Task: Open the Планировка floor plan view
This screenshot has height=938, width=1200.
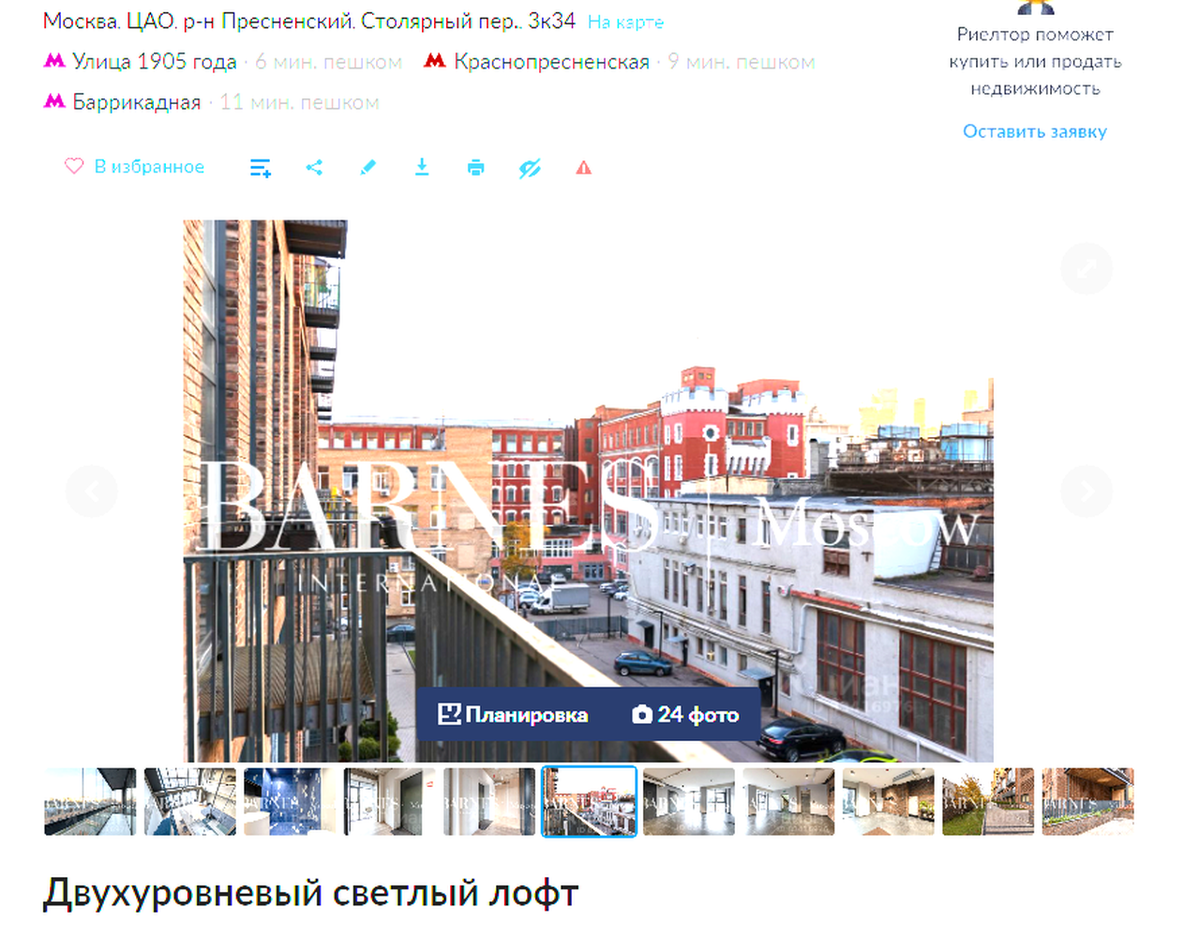Action: tap(515, 714)
